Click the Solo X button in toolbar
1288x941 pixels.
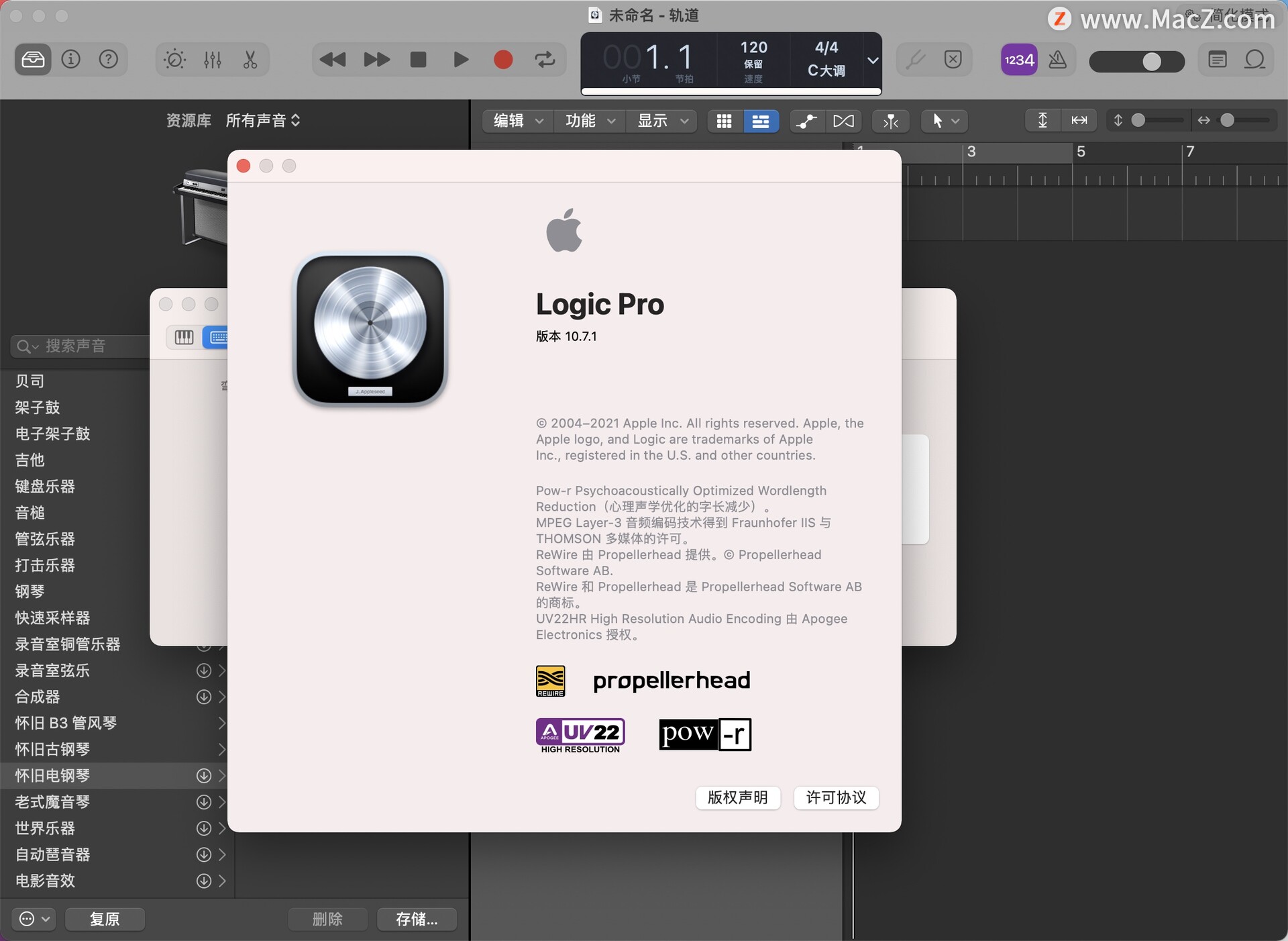(x=953, y=60)
